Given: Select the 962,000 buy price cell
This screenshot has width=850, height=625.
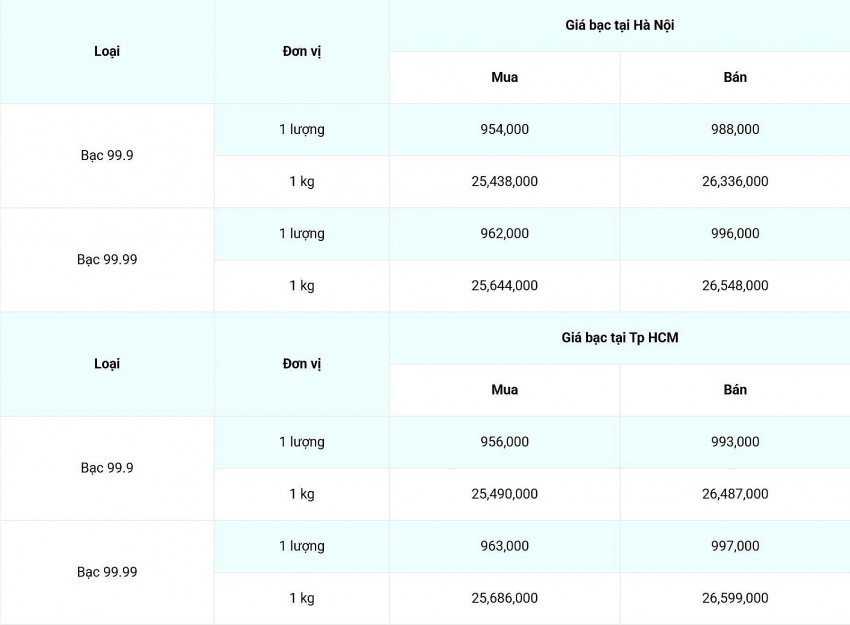Looking at the screenshot, I should (x=504, y=233).
